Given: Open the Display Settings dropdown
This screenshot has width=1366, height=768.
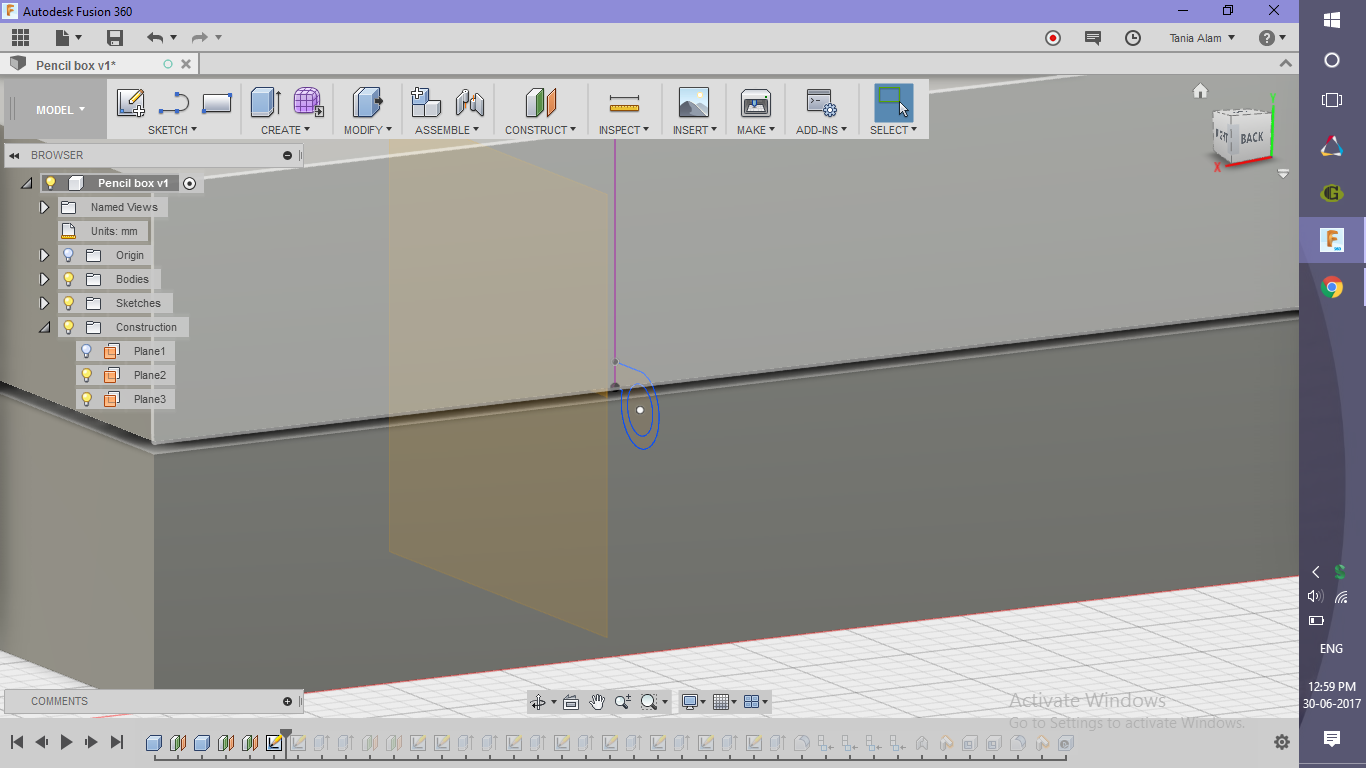Looking at the screenshot, I should 693,702.
